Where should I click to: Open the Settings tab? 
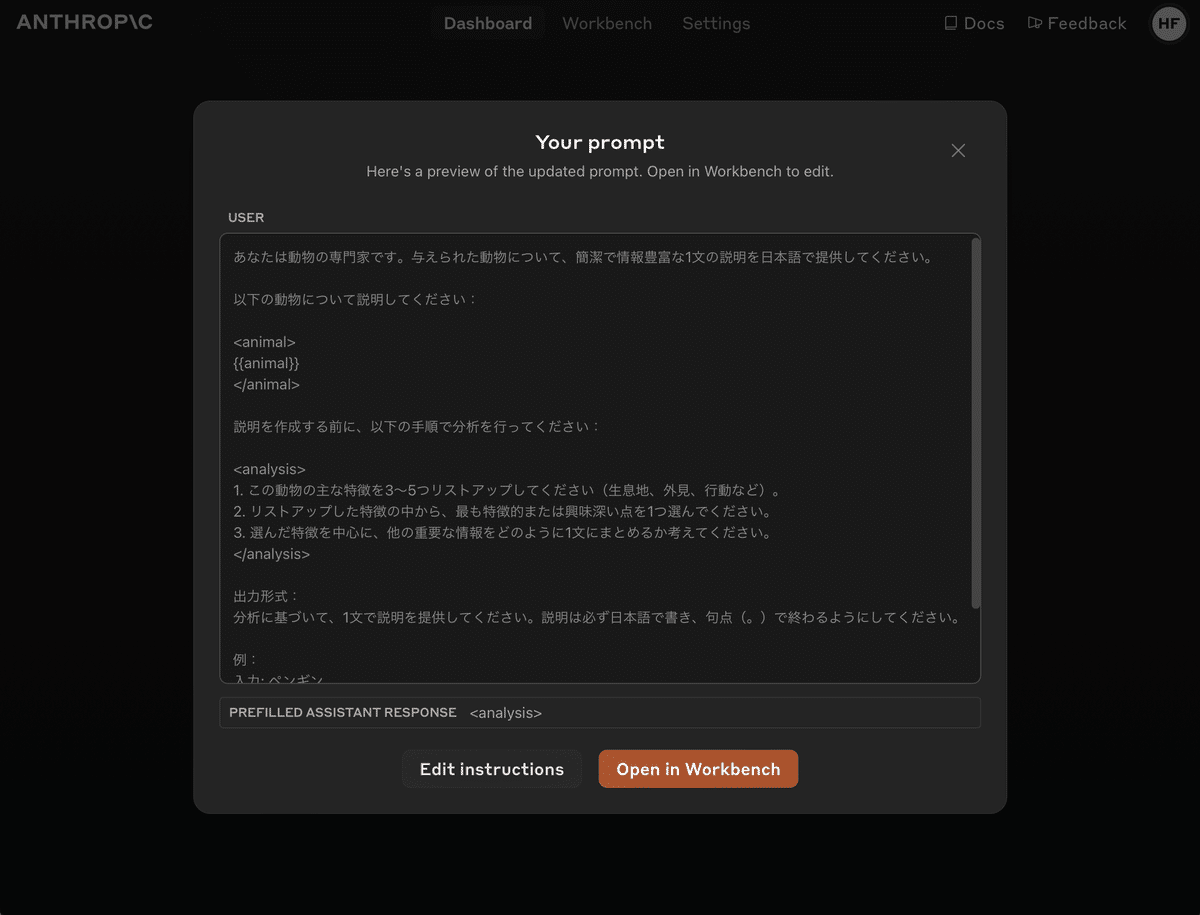coord(716,23)
